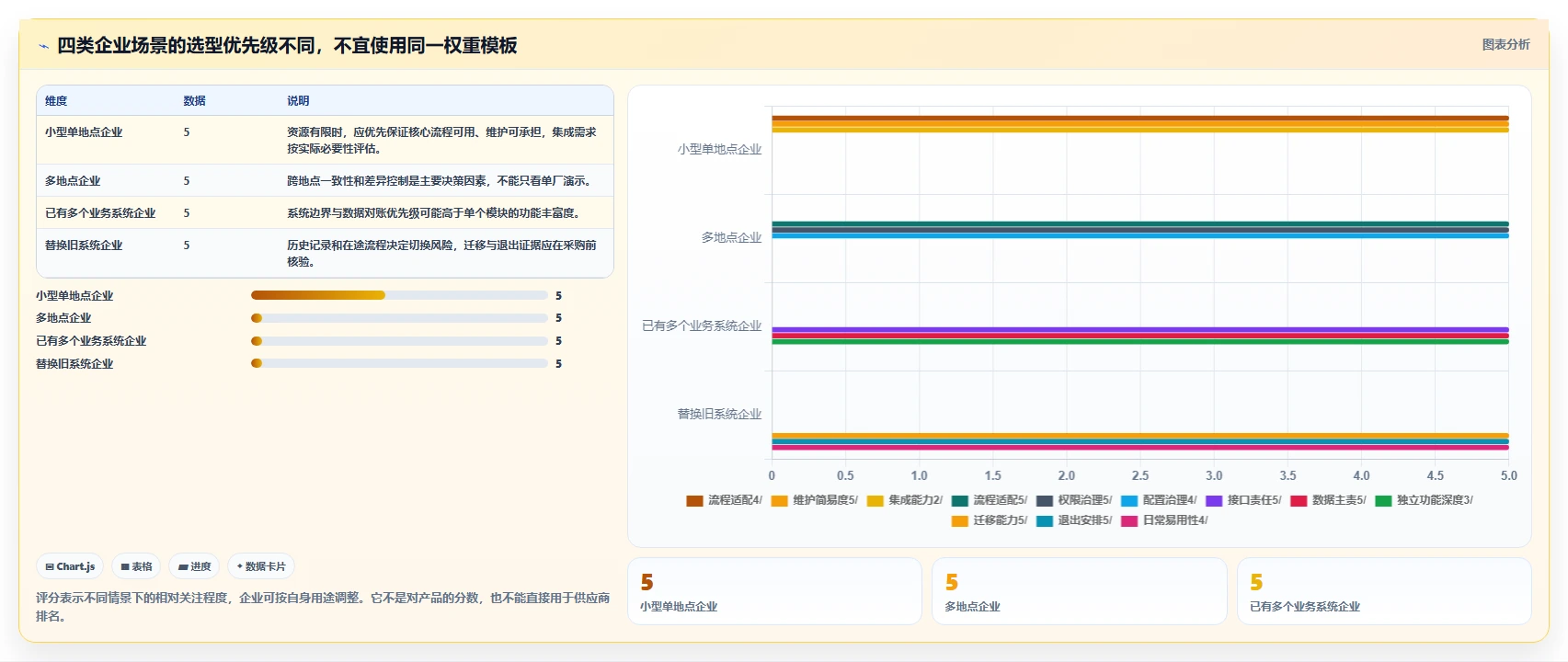Screen dimensions: 1568x662
Task: Toggle the 流程适配4/ legend item
Action: (x=724, y=500)
